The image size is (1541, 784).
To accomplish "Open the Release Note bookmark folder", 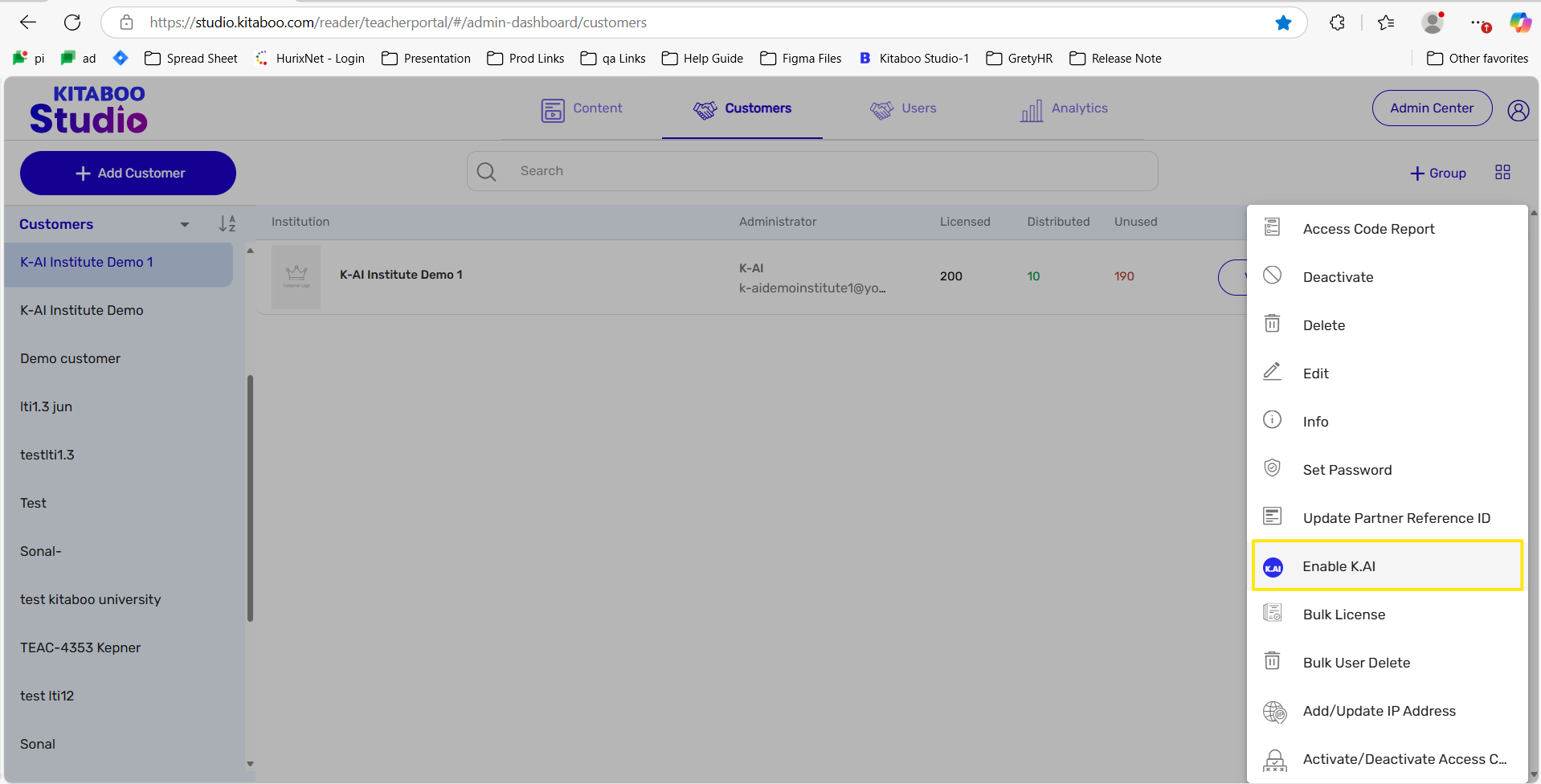I will (1115, 59).
